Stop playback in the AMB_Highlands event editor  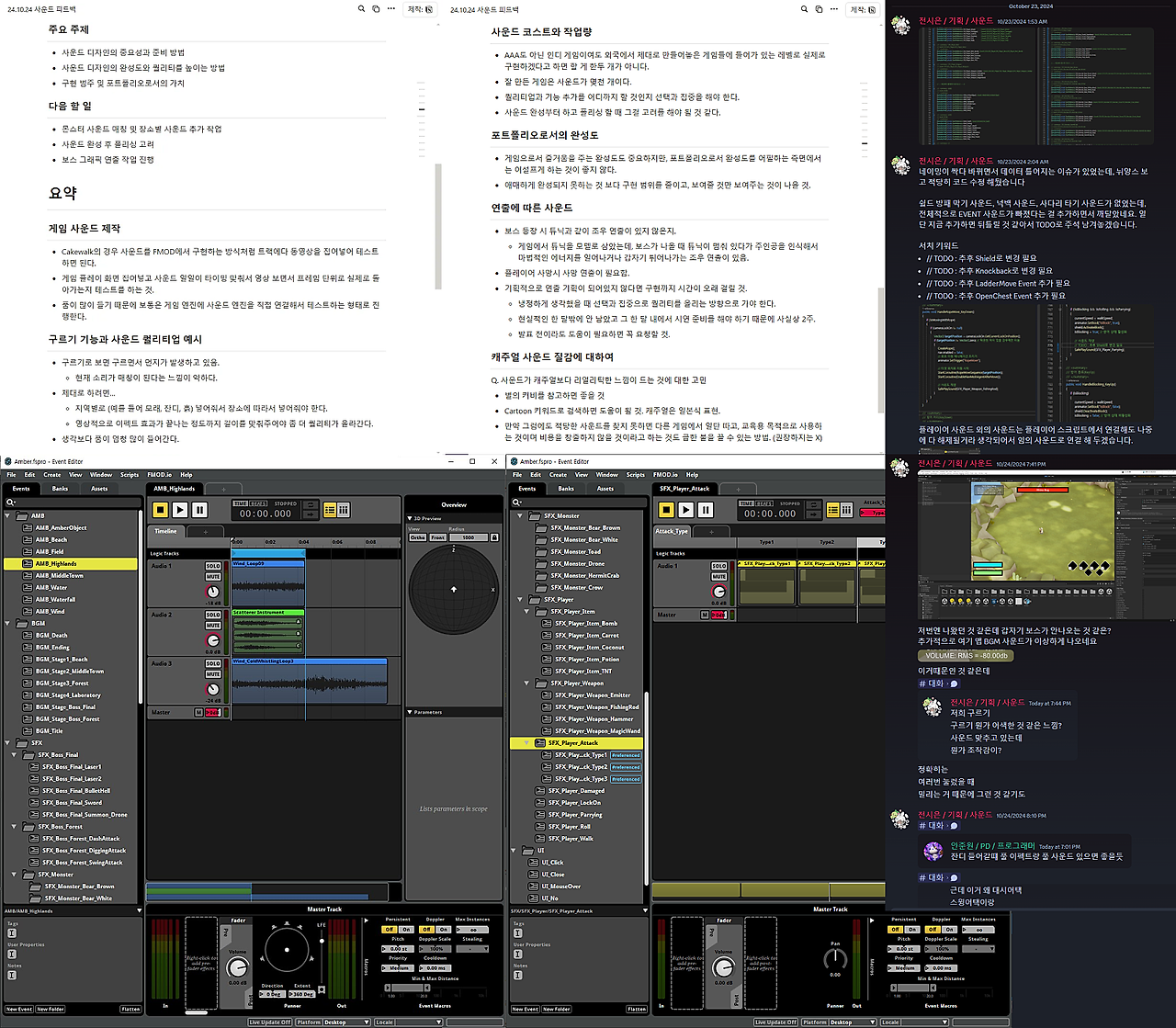(x=160, y=510)
